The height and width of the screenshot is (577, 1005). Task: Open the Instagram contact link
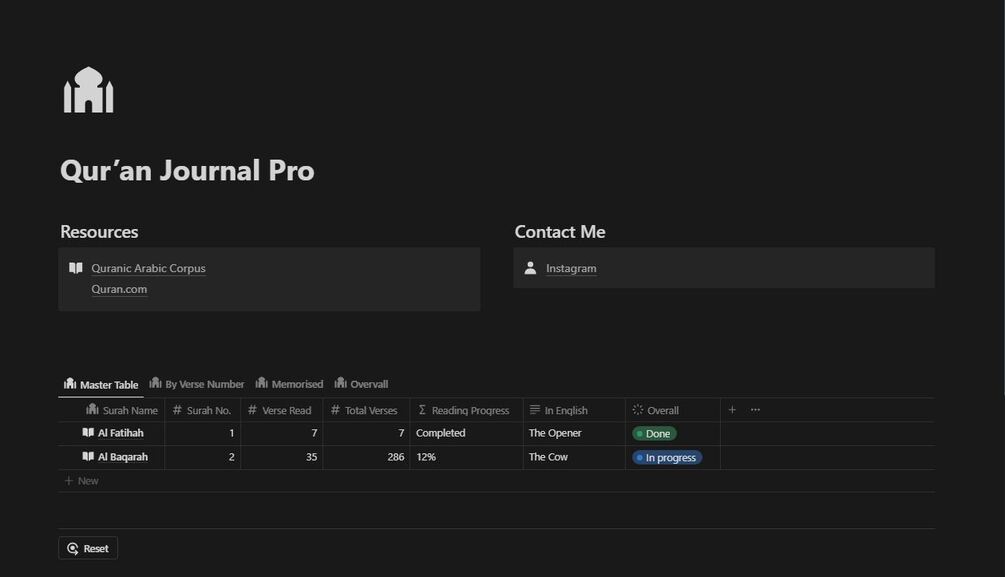(x=571, y=268)
